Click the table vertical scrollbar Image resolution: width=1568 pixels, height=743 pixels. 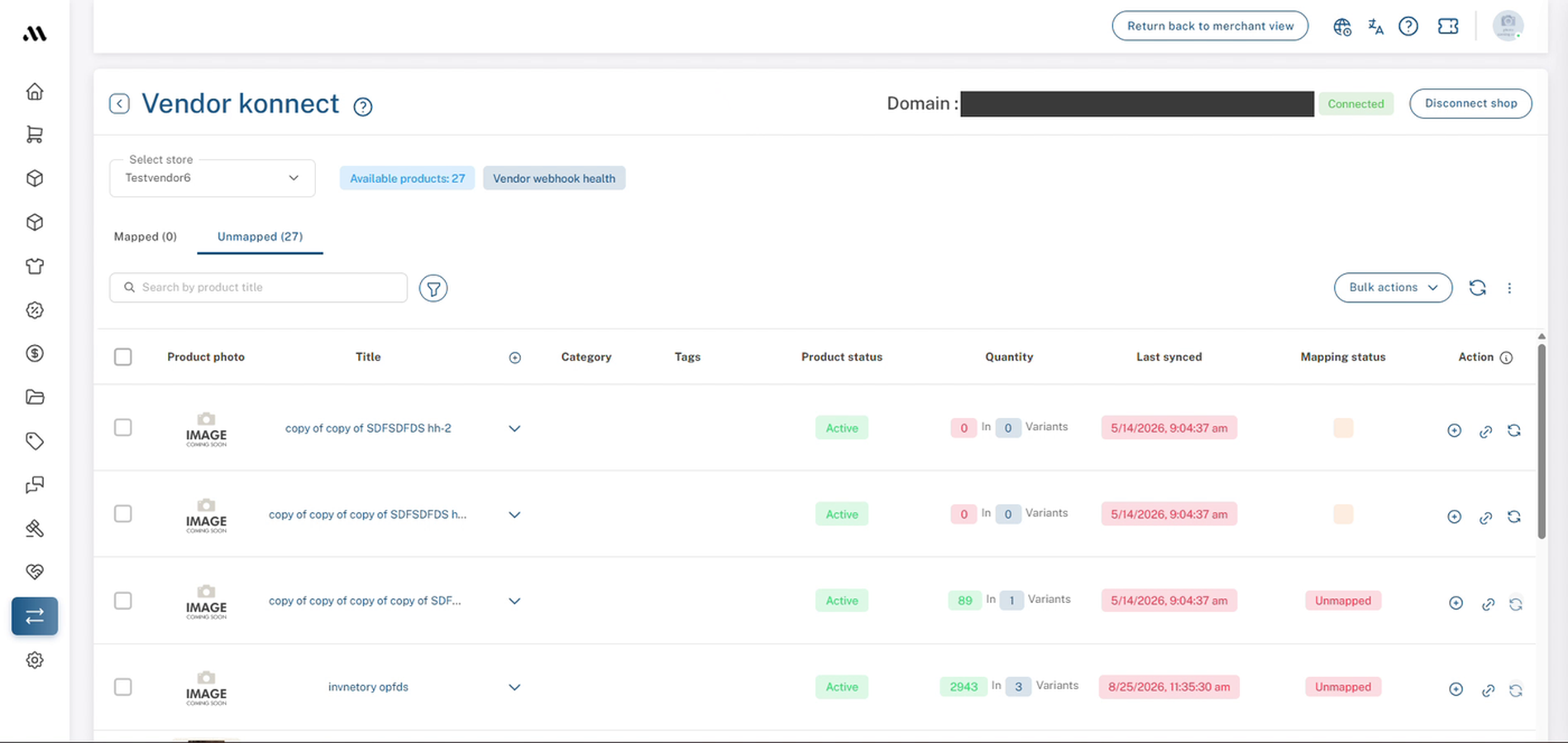click(x=1542, y=441)
